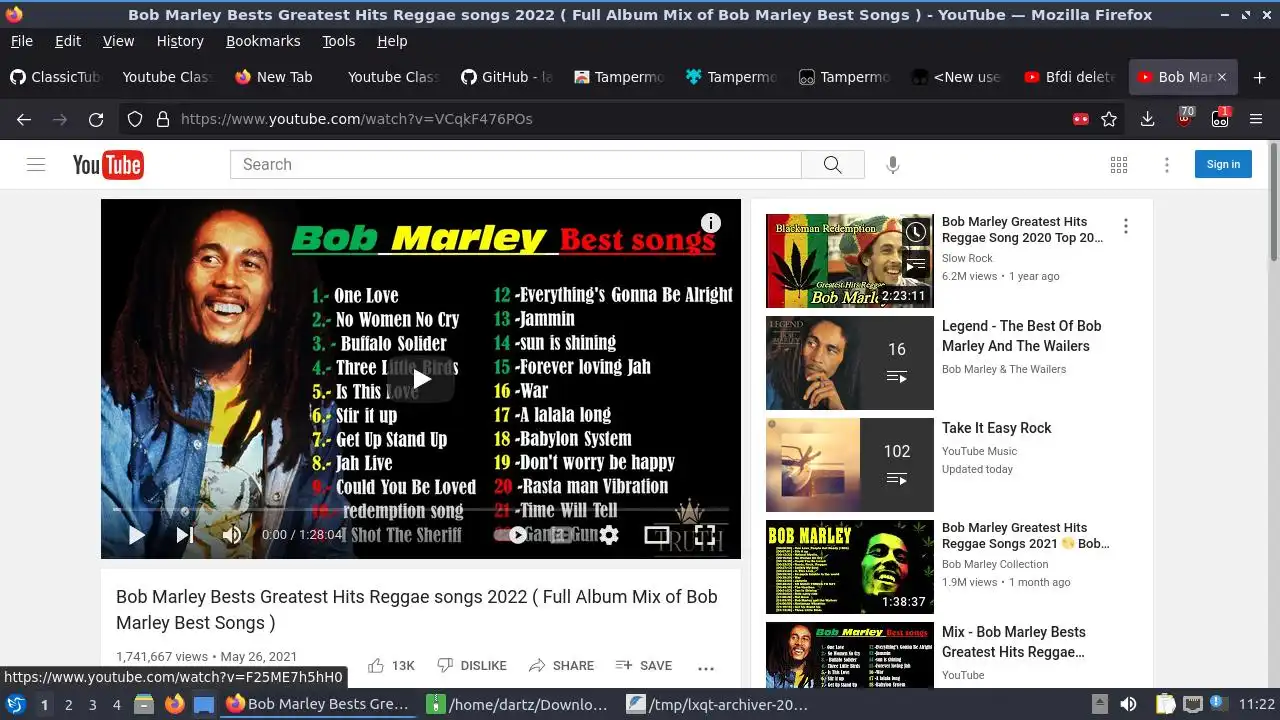Click the large center play overlay
Viewport: 1280px width, 720px height.
click(x=421, y=379)
